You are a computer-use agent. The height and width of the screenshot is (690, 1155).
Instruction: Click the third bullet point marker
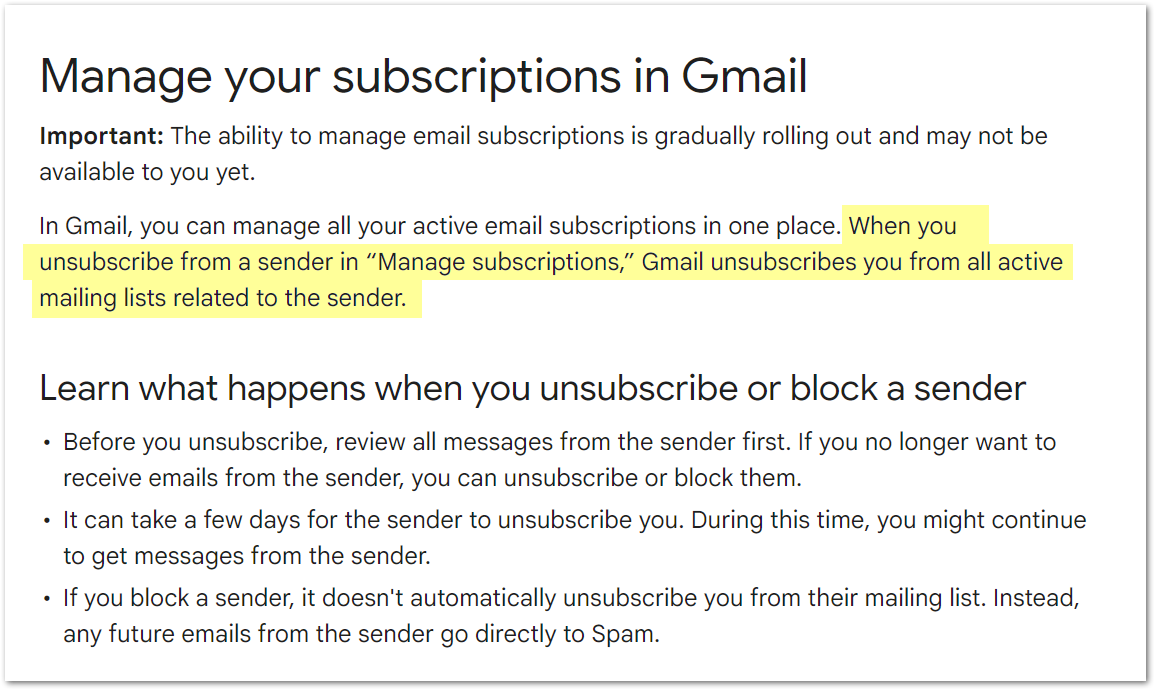coord(47,599)
